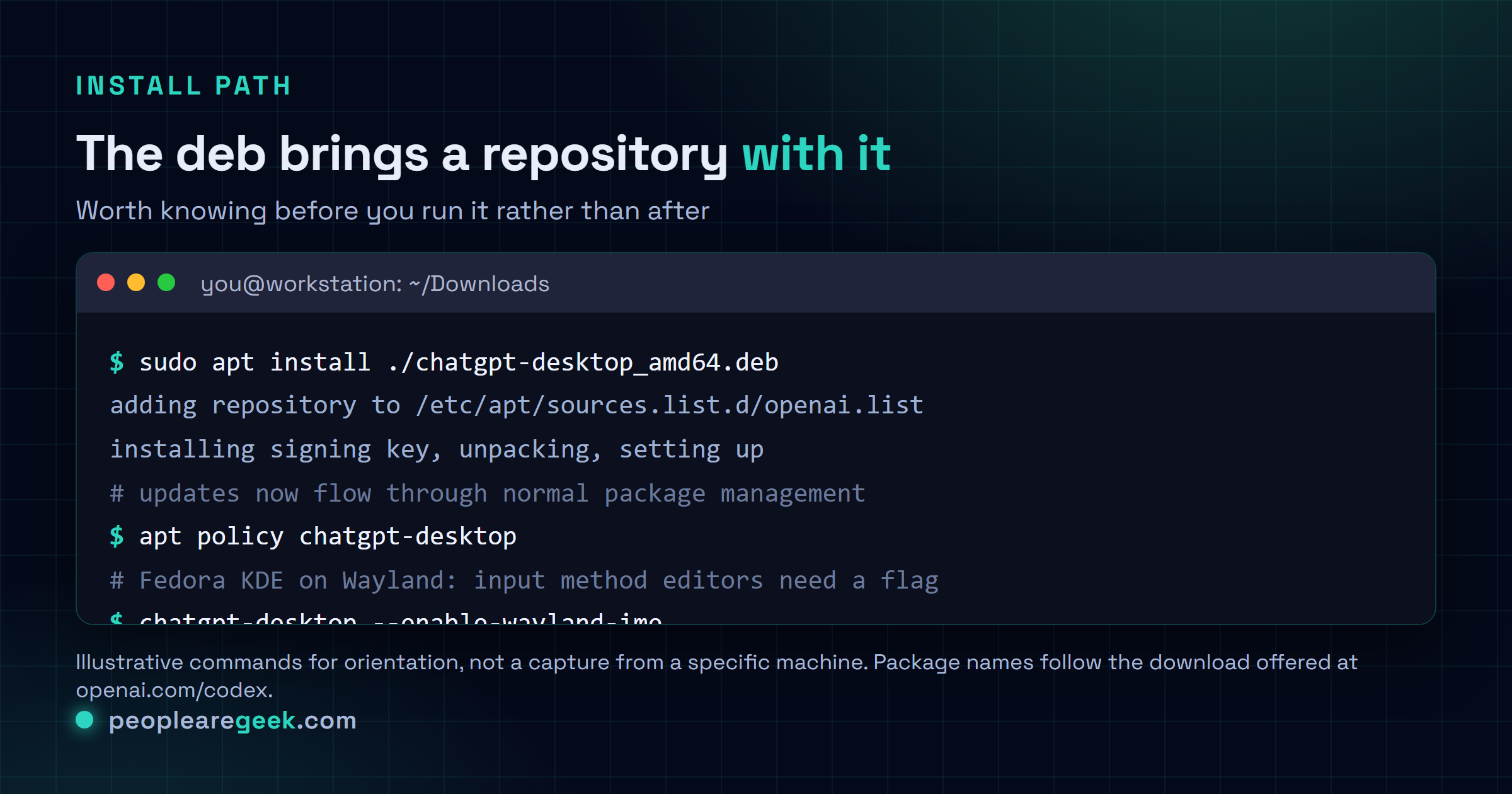Select comment "updates now flow through normal package management"
Image resolution: width=1512 pixels, height=794 pixels.
click(488, 493)
